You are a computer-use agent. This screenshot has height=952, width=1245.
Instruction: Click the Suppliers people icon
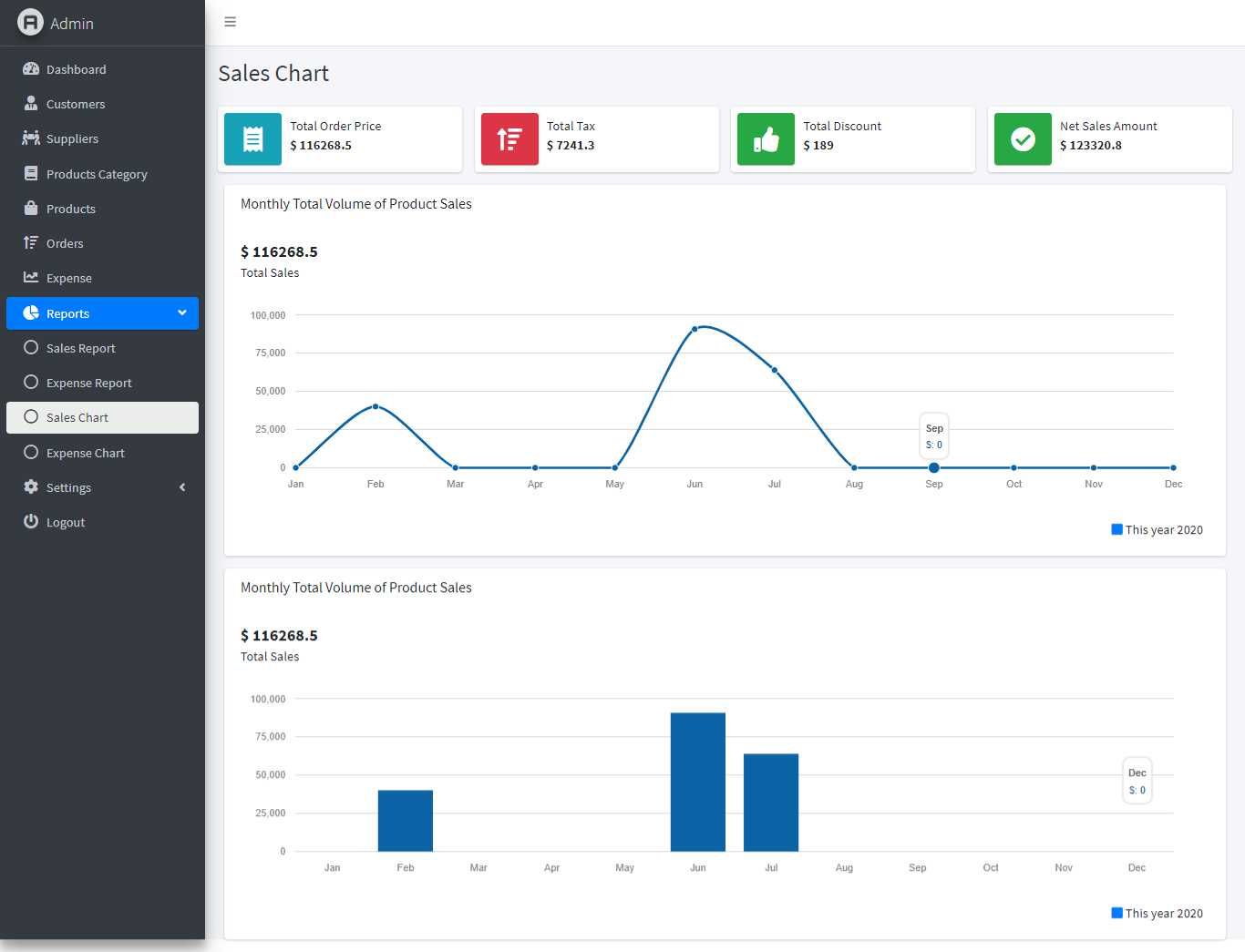pyautogui.click(x=31, y=138)
